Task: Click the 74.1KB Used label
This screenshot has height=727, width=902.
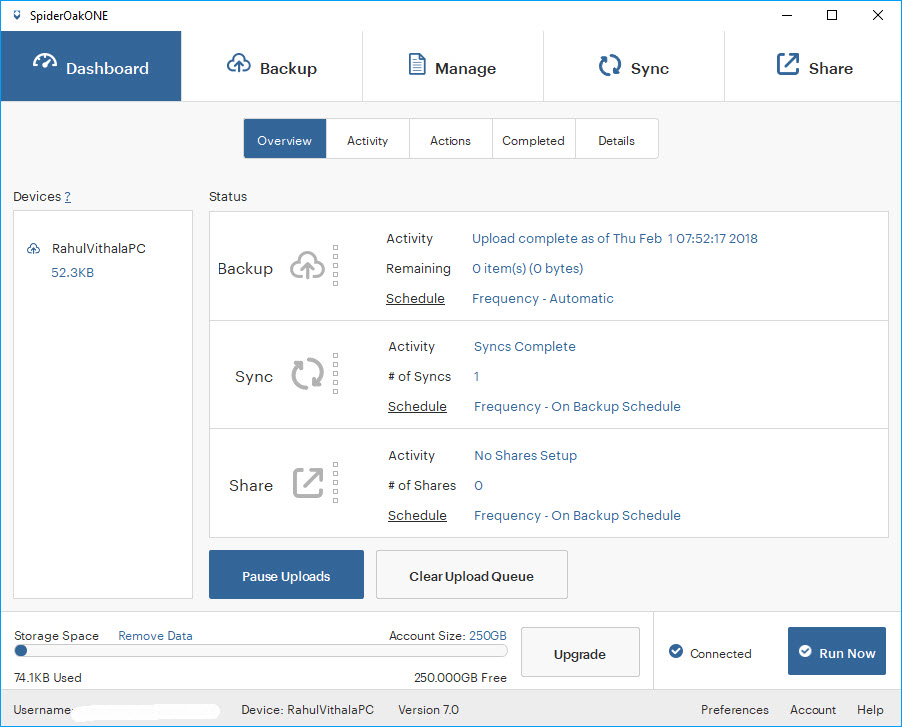Action: pyautogui.click(x=48, y=678)
